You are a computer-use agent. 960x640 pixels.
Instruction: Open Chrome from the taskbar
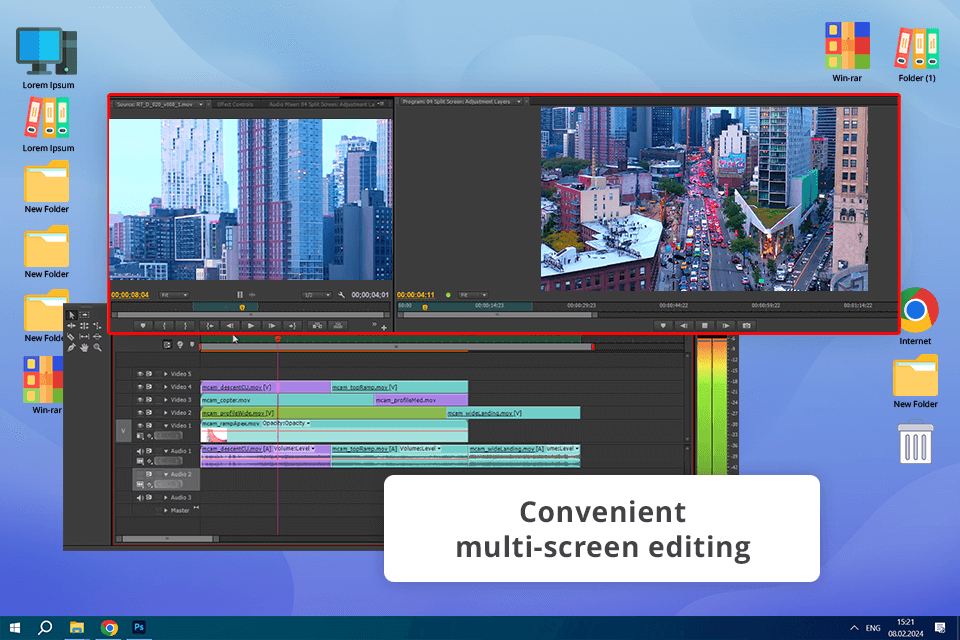click(109, 628)
